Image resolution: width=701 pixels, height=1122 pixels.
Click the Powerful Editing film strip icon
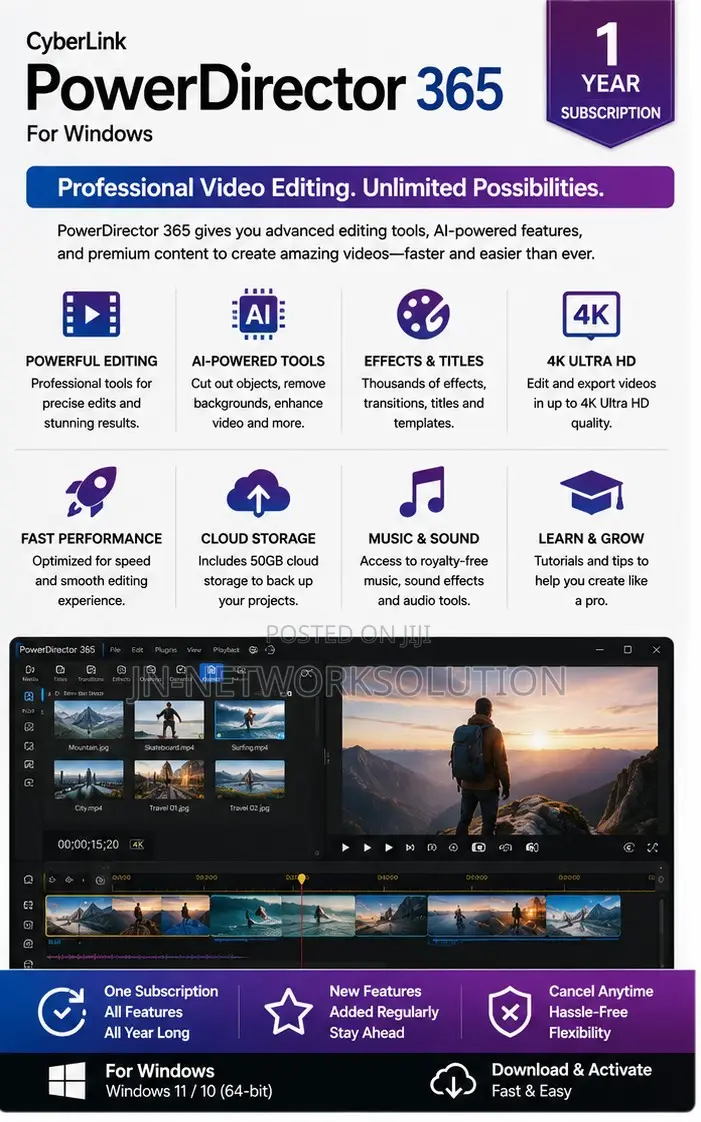pos(92,314)
